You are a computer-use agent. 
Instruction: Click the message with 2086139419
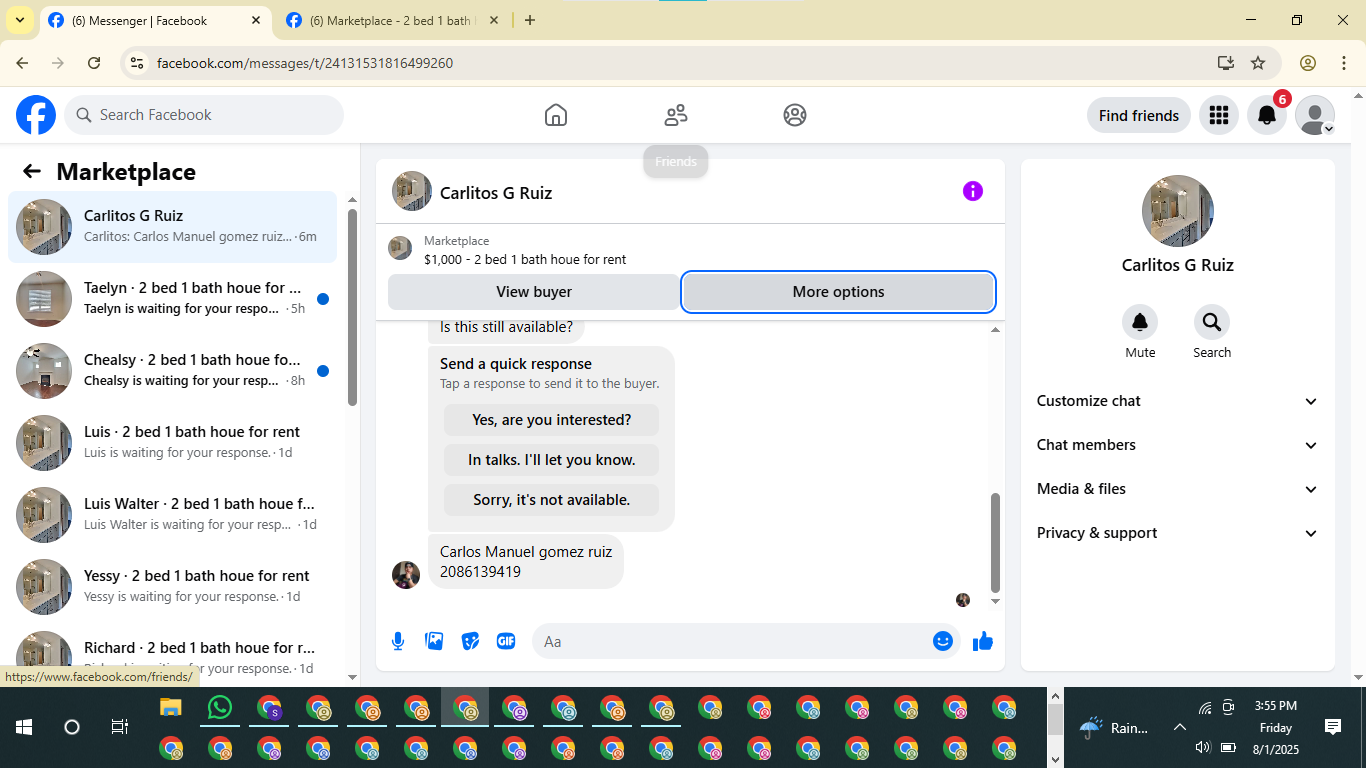526,561
